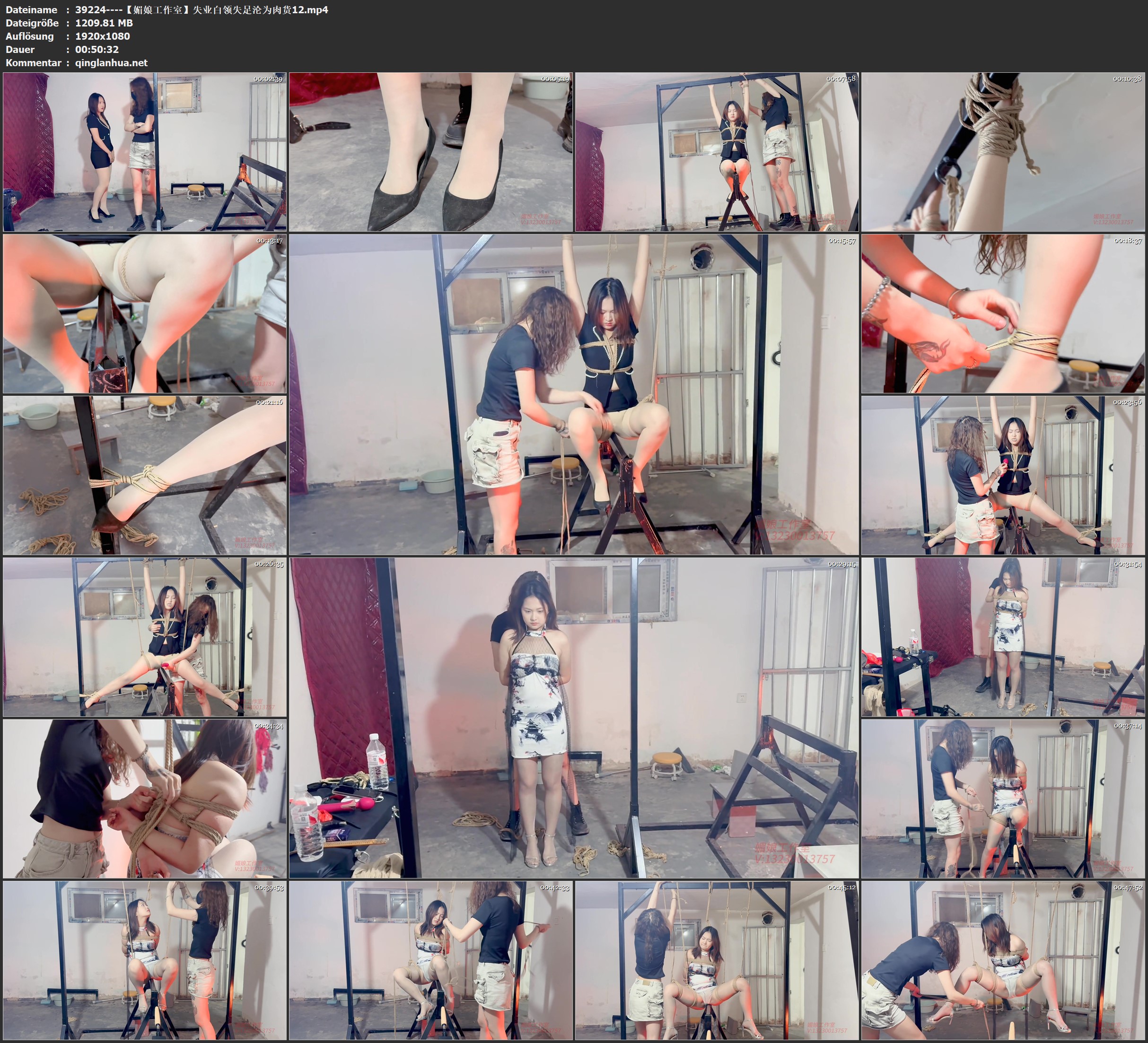Select the thumbnail timestamped 00:45:12
1148x1043 pixels.
[x=717, y=960]
